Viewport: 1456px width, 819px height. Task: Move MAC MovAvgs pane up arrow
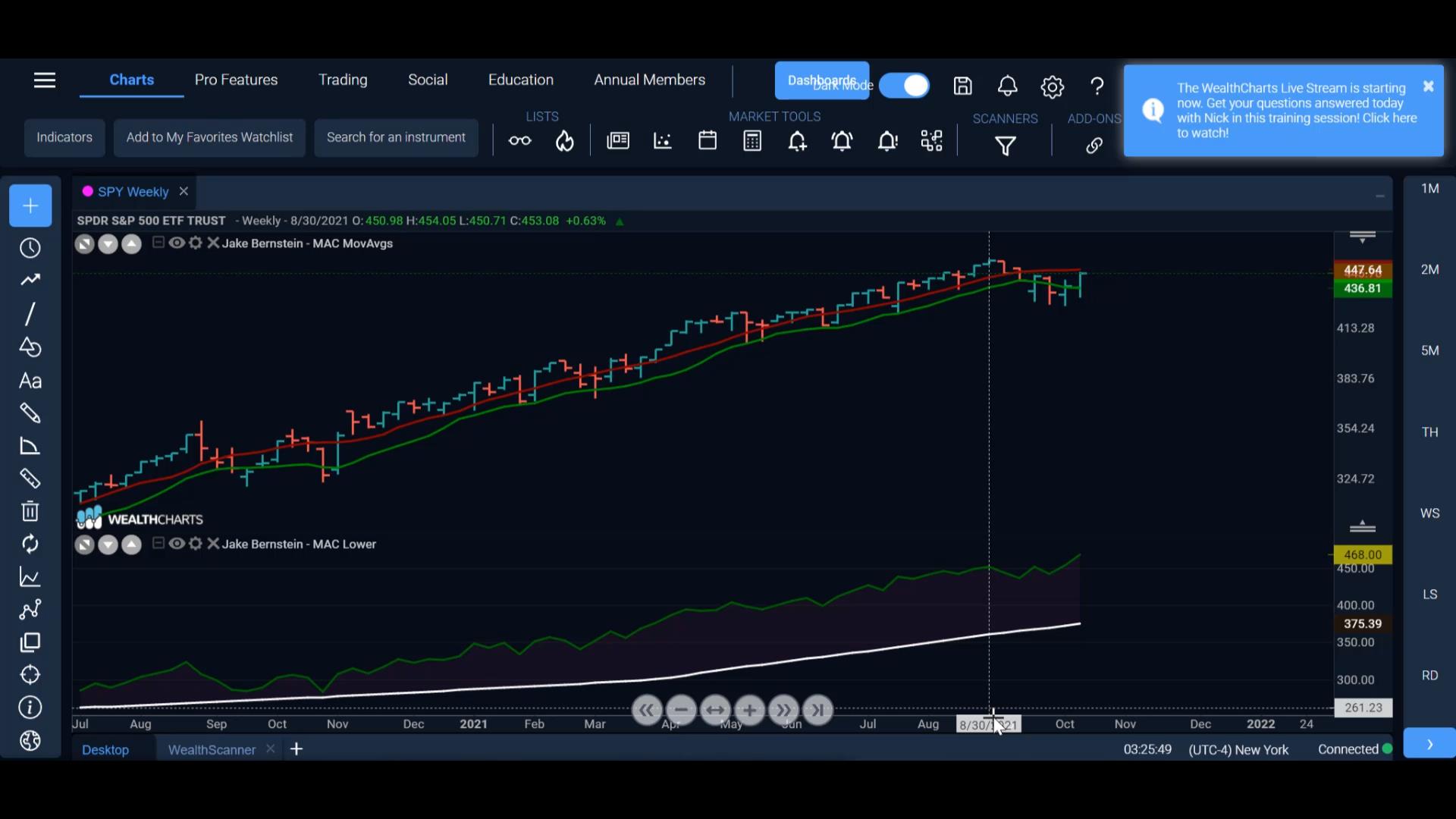pos(131,244)
